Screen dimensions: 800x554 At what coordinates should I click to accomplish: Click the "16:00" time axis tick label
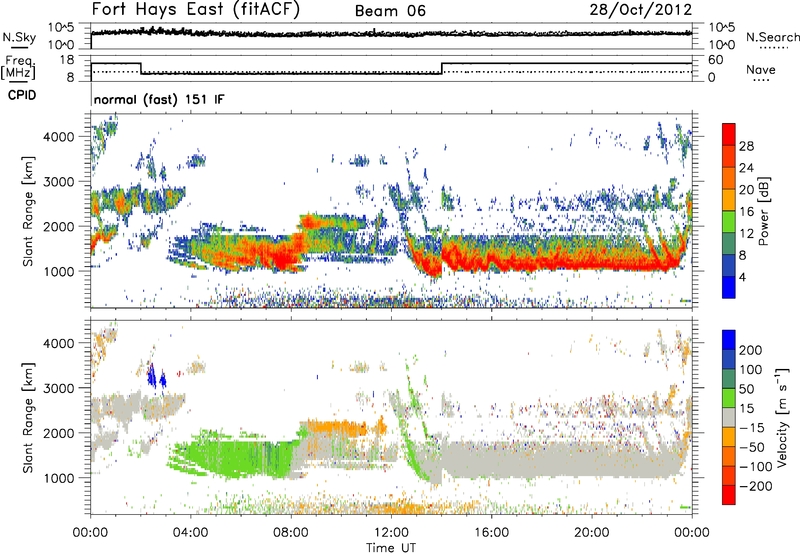[x=491, y=533]
